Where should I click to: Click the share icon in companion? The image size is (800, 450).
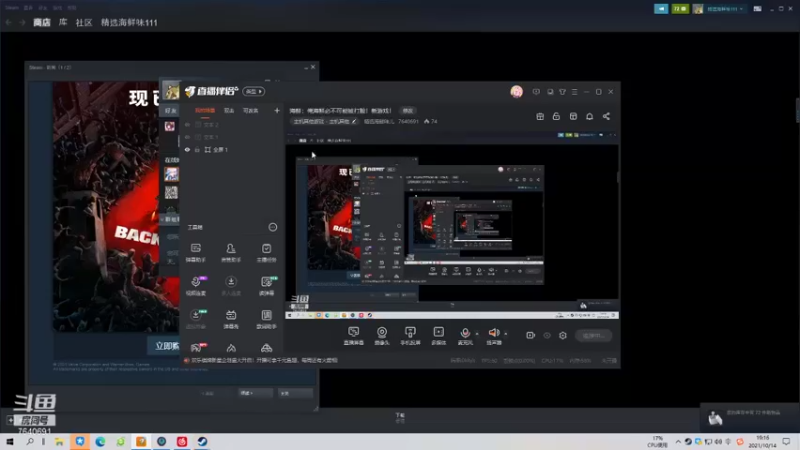point(606,116)
